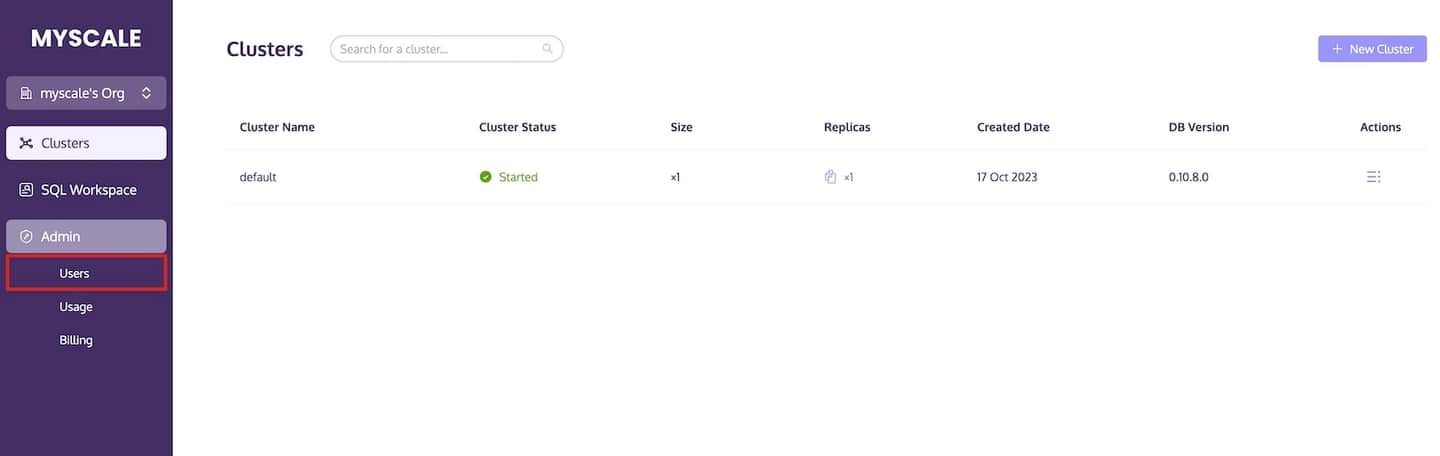The width and height of the screenshot is (1440, 456).
Task: Click the organization building icon
Action: pos(27,93)
